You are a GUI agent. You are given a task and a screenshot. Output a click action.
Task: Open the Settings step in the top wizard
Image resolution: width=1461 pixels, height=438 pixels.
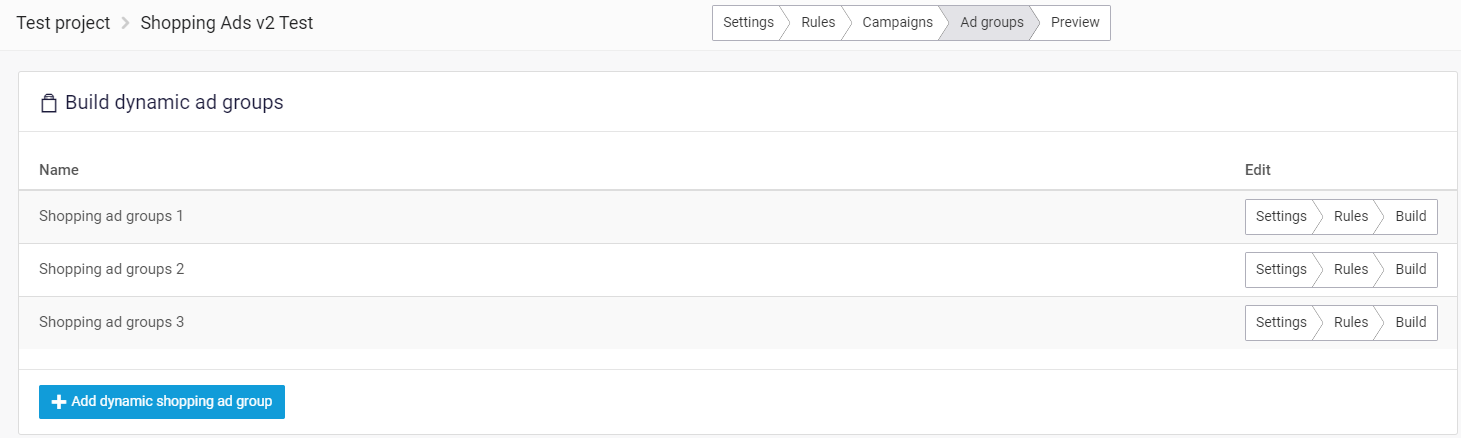coord(747,23)
